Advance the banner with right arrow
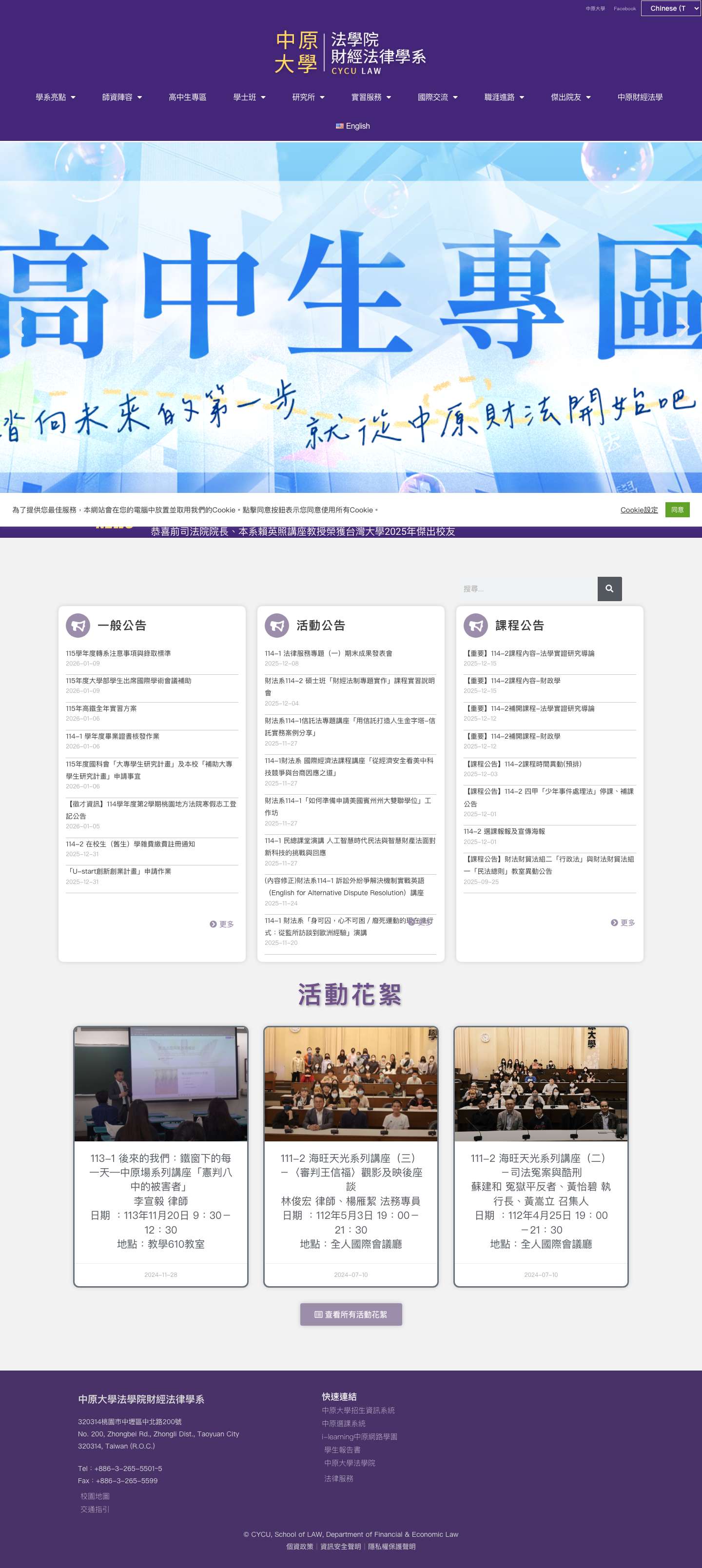 click(x=684, y=327)
